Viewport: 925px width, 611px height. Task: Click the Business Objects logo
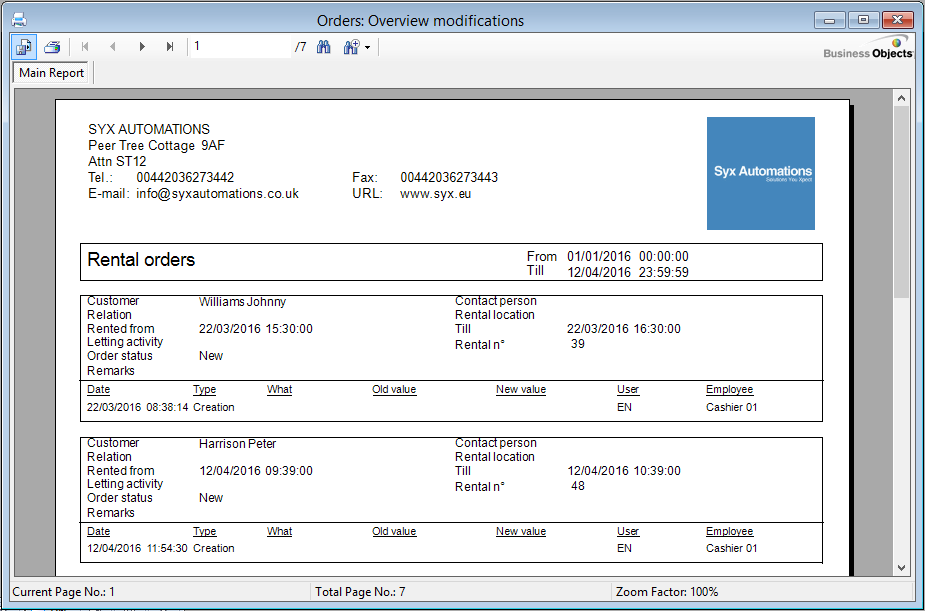coord(868,48)
